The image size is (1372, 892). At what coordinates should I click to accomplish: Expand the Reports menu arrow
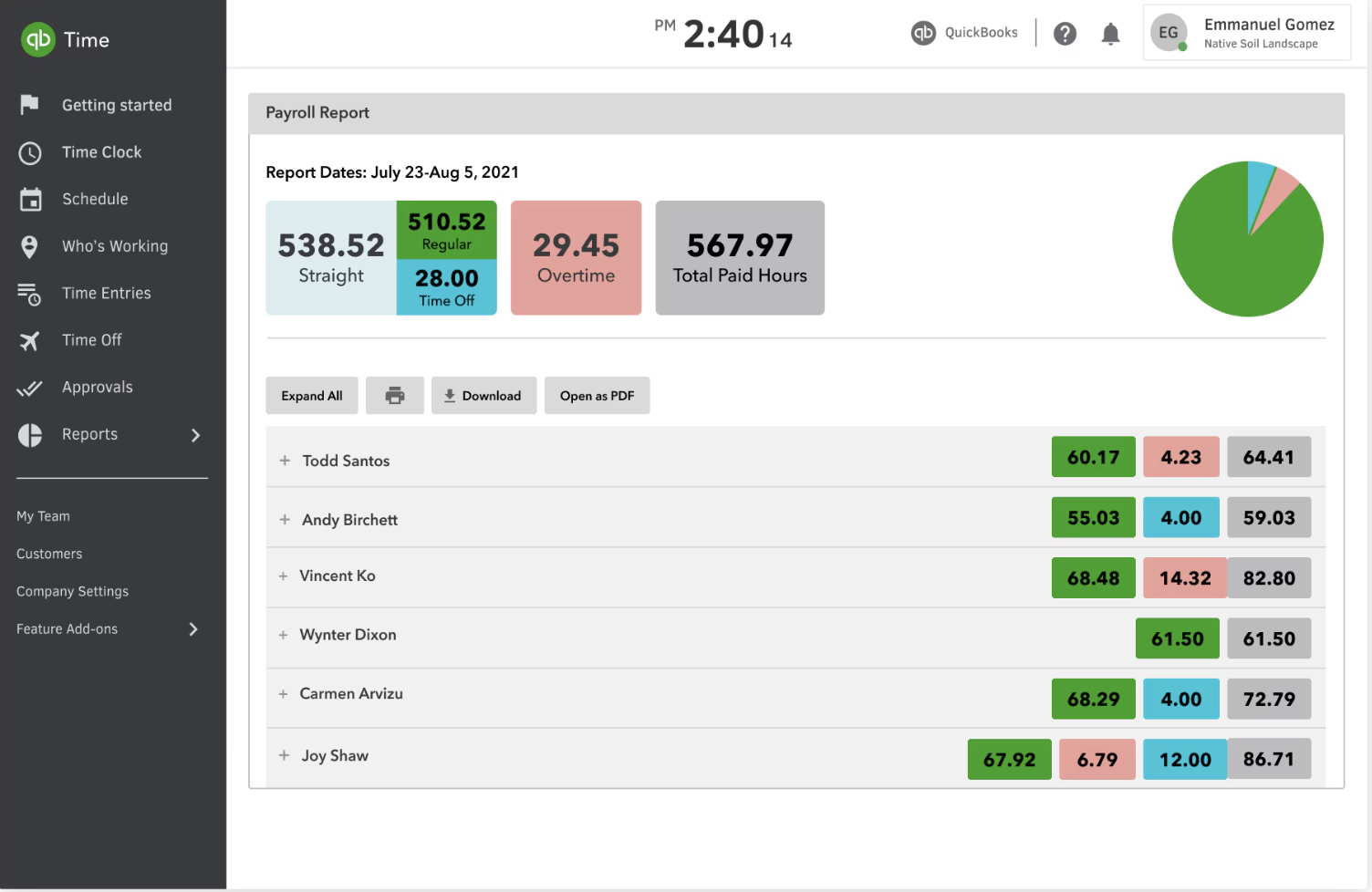[194, 435]
